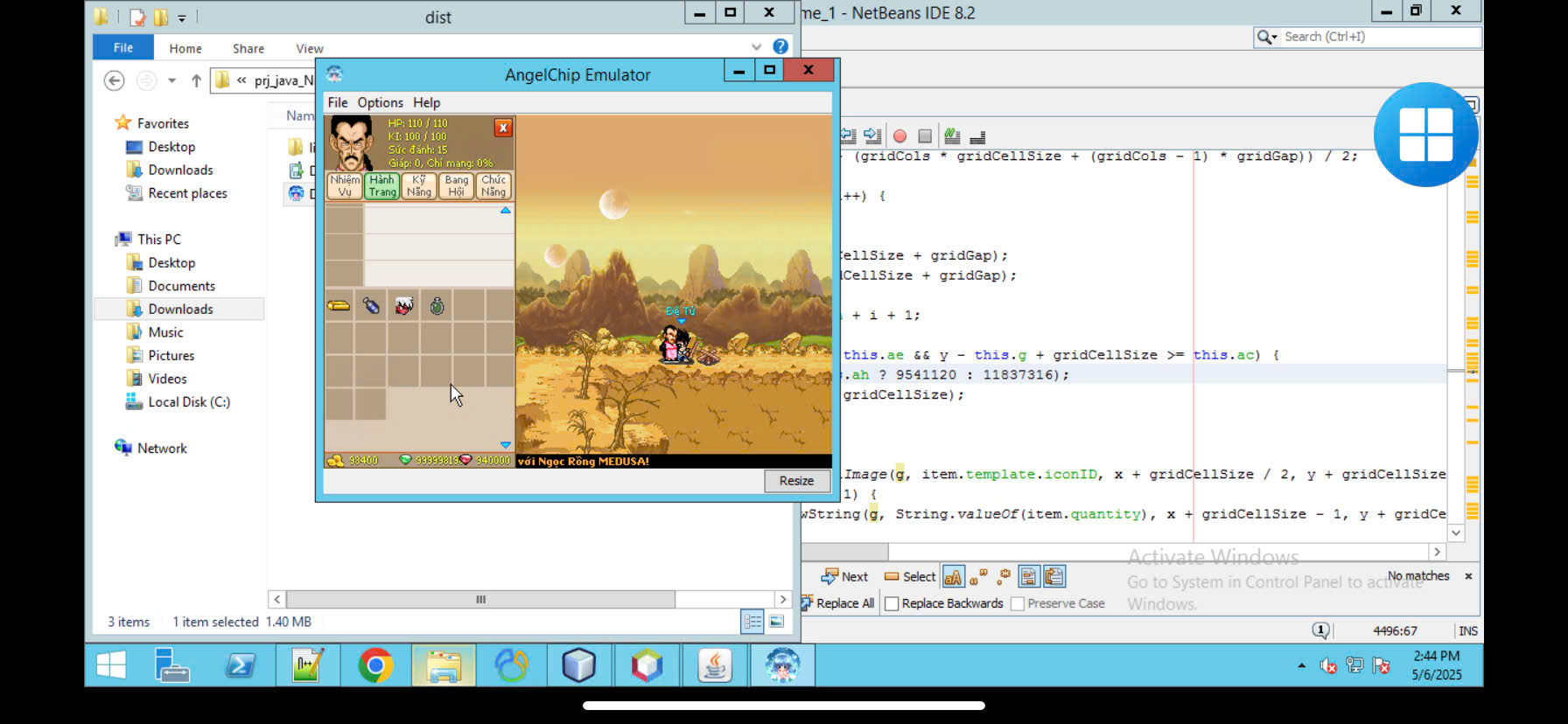Click the Explorer Forward arrow

pyautogui.click(x=147, y=80)
